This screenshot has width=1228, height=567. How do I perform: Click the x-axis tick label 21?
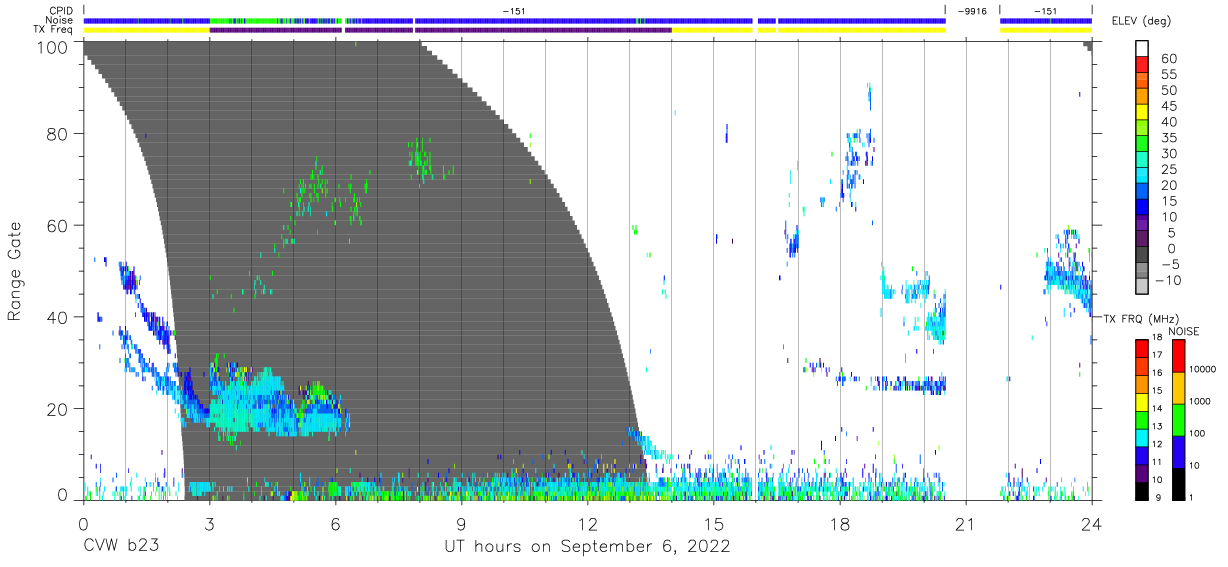click(966, 524)
